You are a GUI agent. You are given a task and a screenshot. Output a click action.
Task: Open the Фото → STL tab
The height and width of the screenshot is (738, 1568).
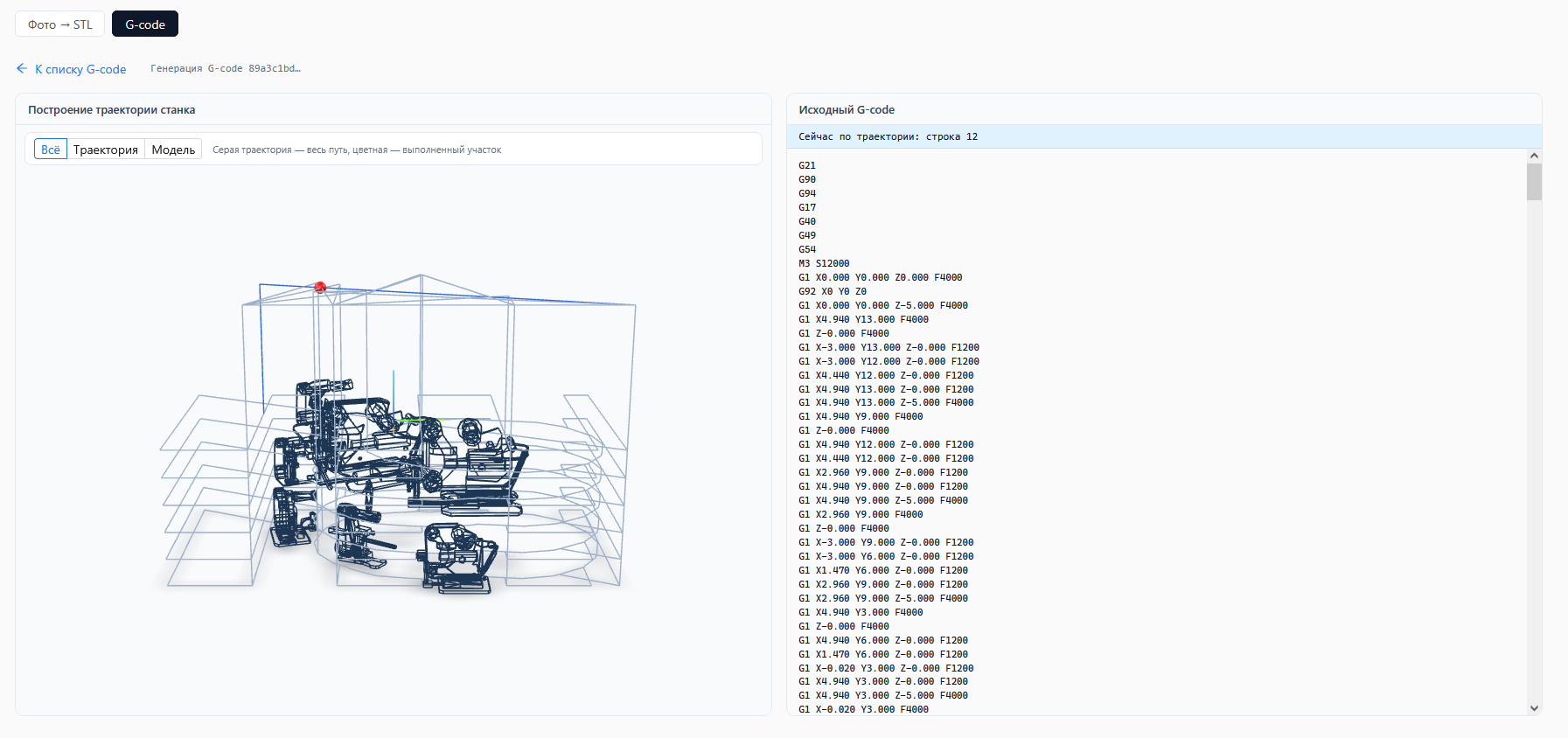click(59, 24)
